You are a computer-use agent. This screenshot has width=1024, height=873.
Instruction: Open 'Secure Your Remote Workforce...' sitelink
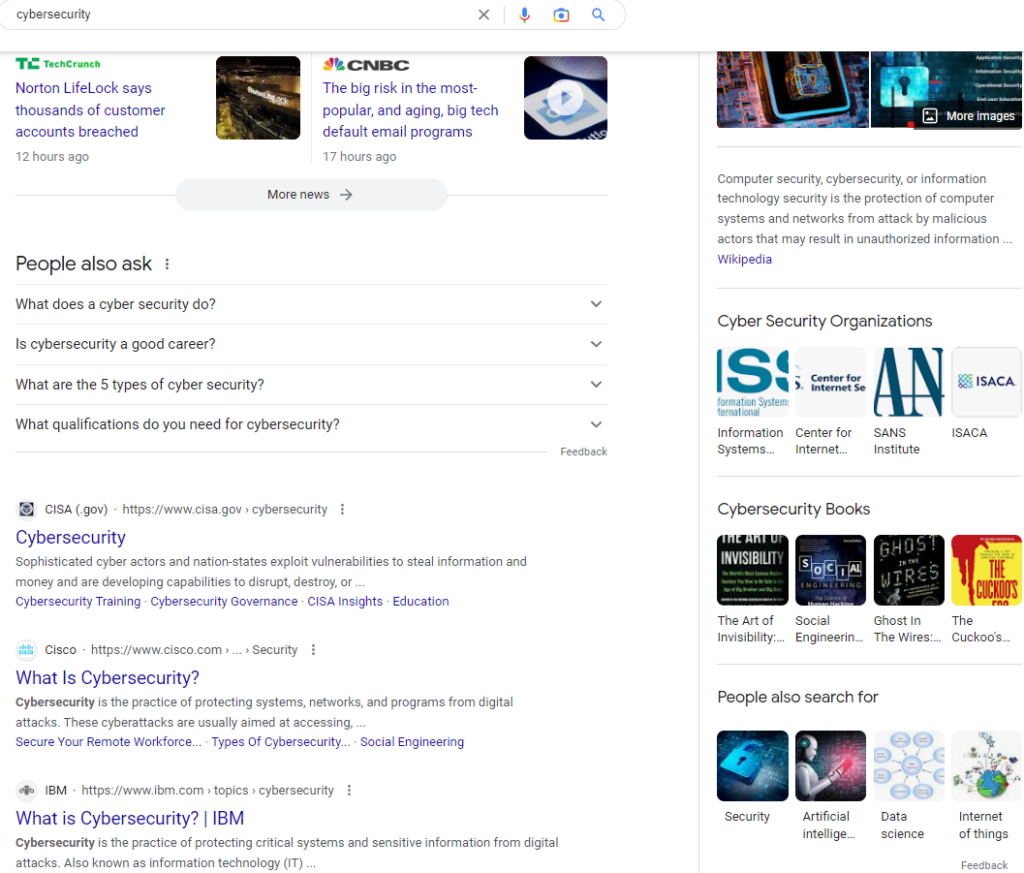pyautogui.click(x=108, y=742)
